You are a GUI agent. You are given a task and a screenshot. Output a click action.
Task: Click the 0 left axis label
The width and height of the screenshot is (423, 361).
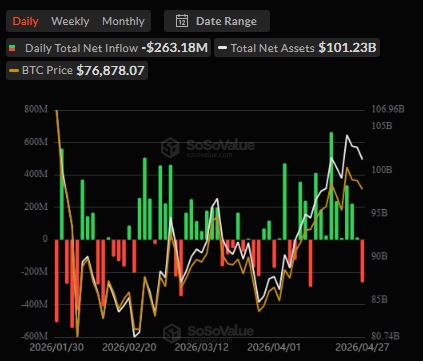[45, 239]
